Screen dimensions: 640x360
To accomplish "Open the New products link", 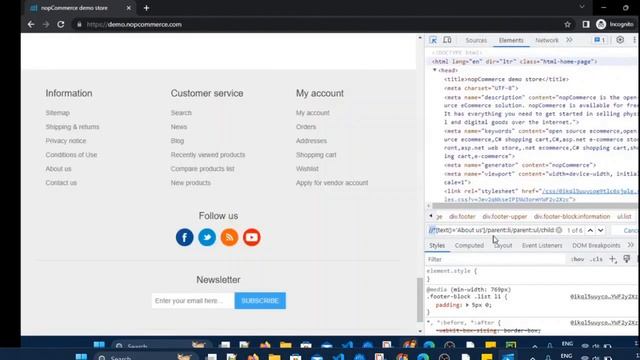I will point(191,183).
